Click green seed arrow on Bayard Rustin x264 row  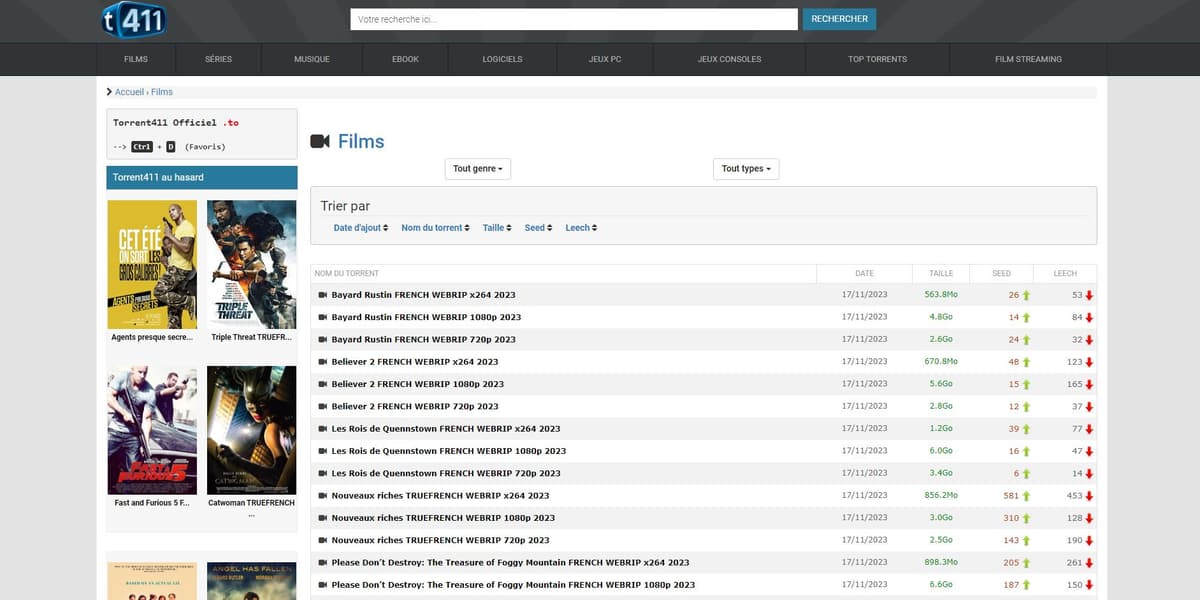(x=1026, y=295)
